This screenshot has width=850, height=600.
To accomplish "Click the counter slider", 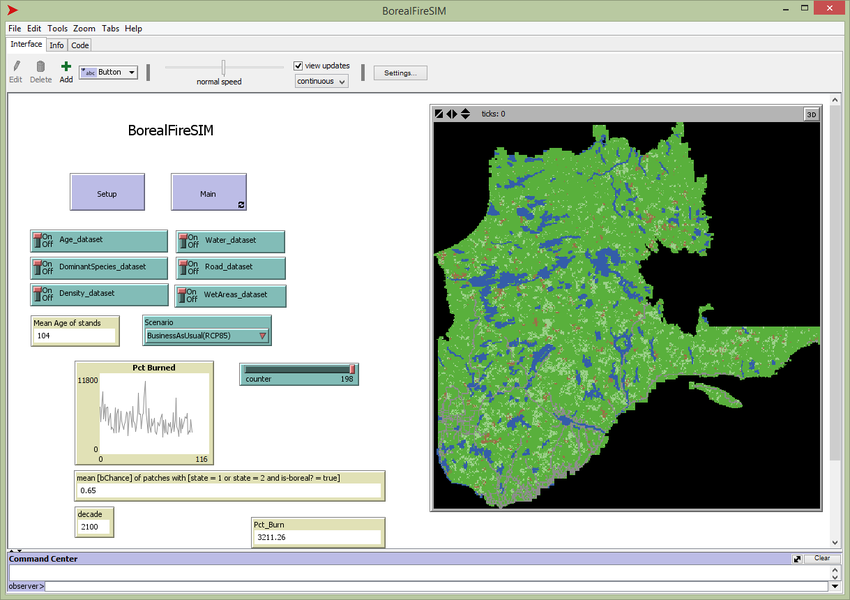I will tap(298, 369).
